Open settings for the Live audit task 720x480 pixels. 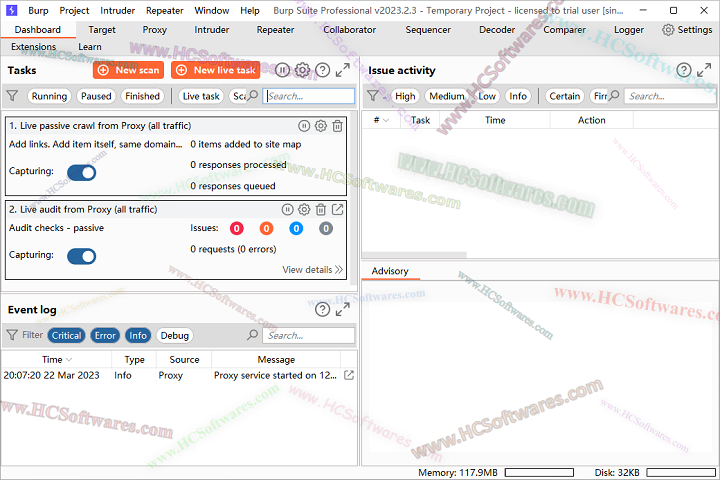pos(304,209)
